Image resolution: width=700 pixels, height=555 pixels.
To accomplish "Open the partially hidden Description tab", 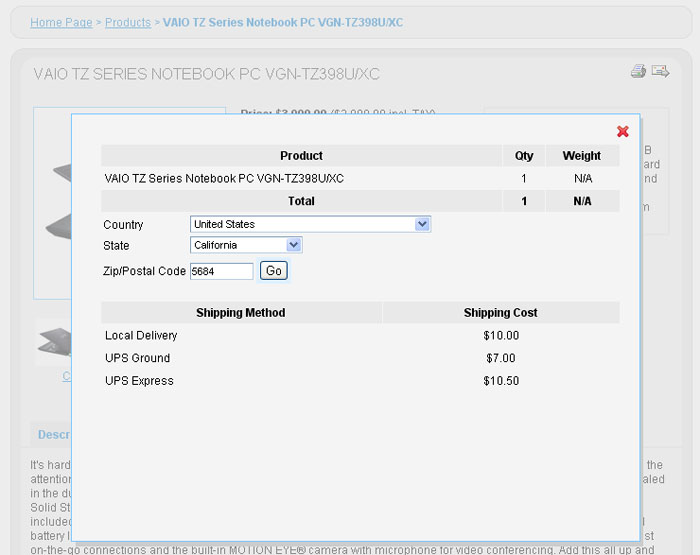I will (x=51, y=434).
